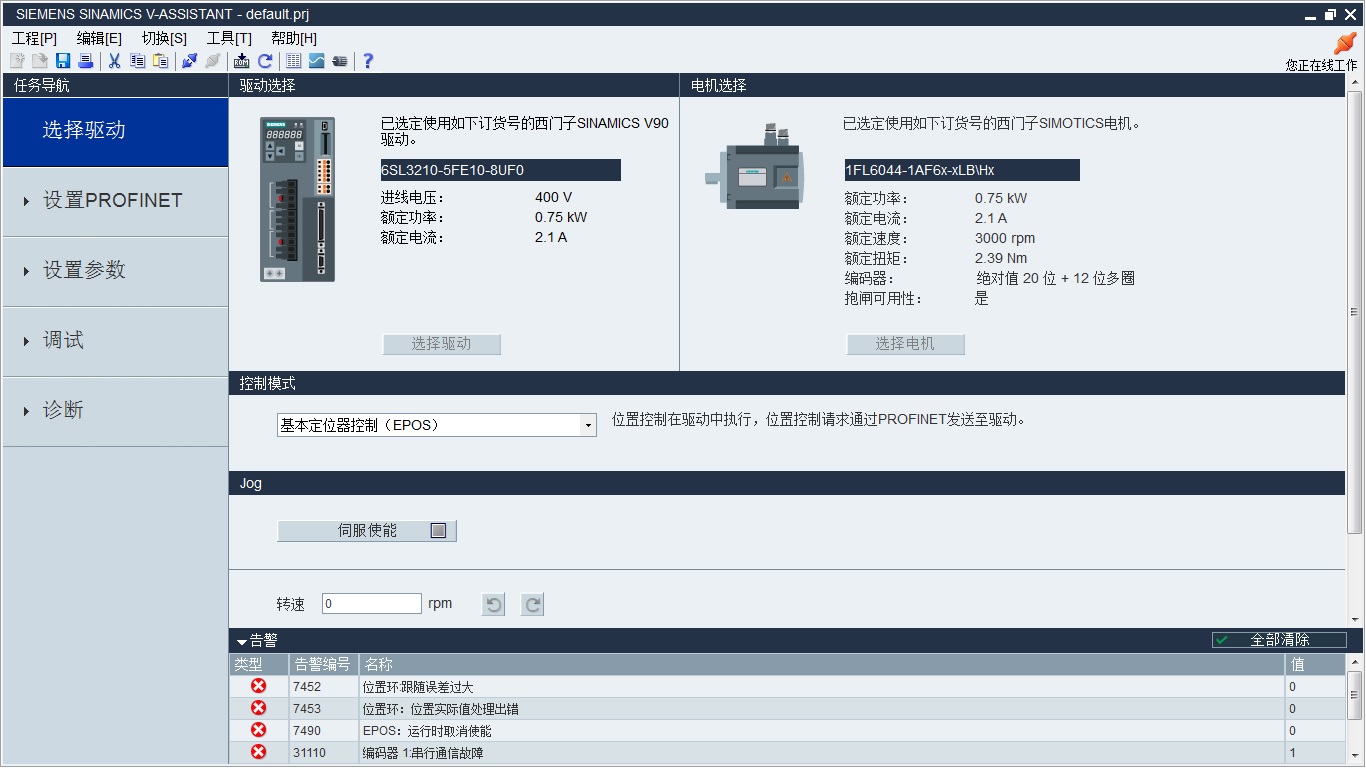
Task: Click the clockwise jog rotation button
Action: tap(533, 604)
